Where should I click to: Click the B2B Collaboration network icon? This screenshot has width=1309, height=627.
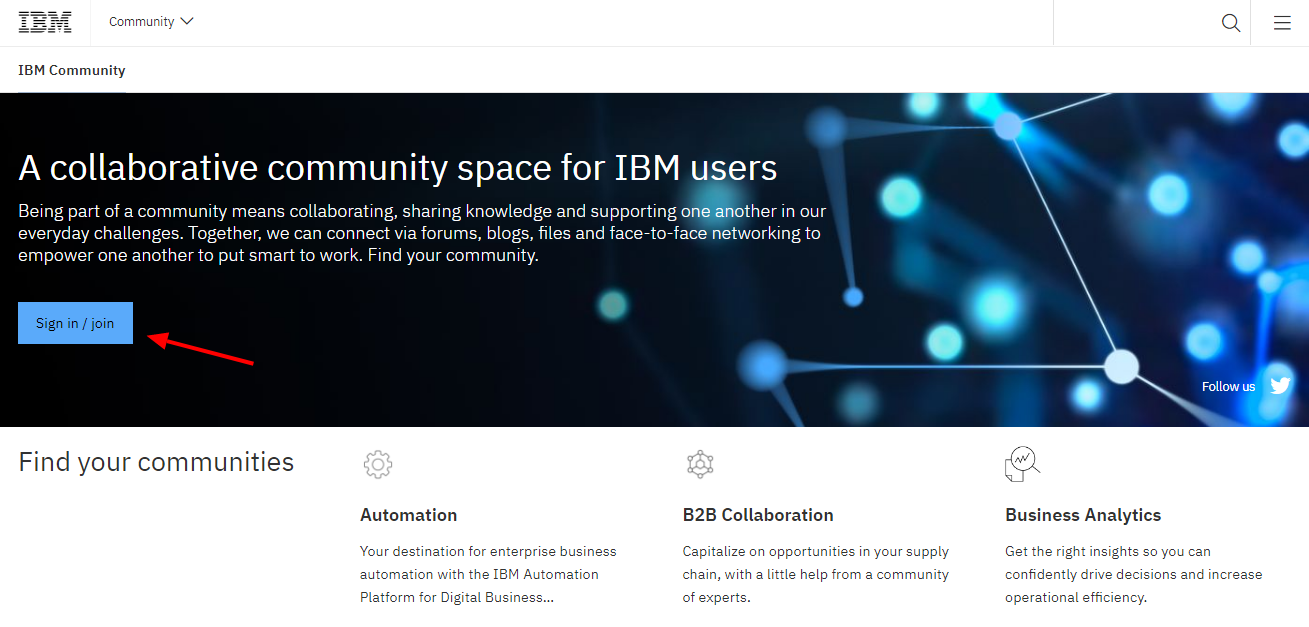pyautogui.click(x=700, y=464)
